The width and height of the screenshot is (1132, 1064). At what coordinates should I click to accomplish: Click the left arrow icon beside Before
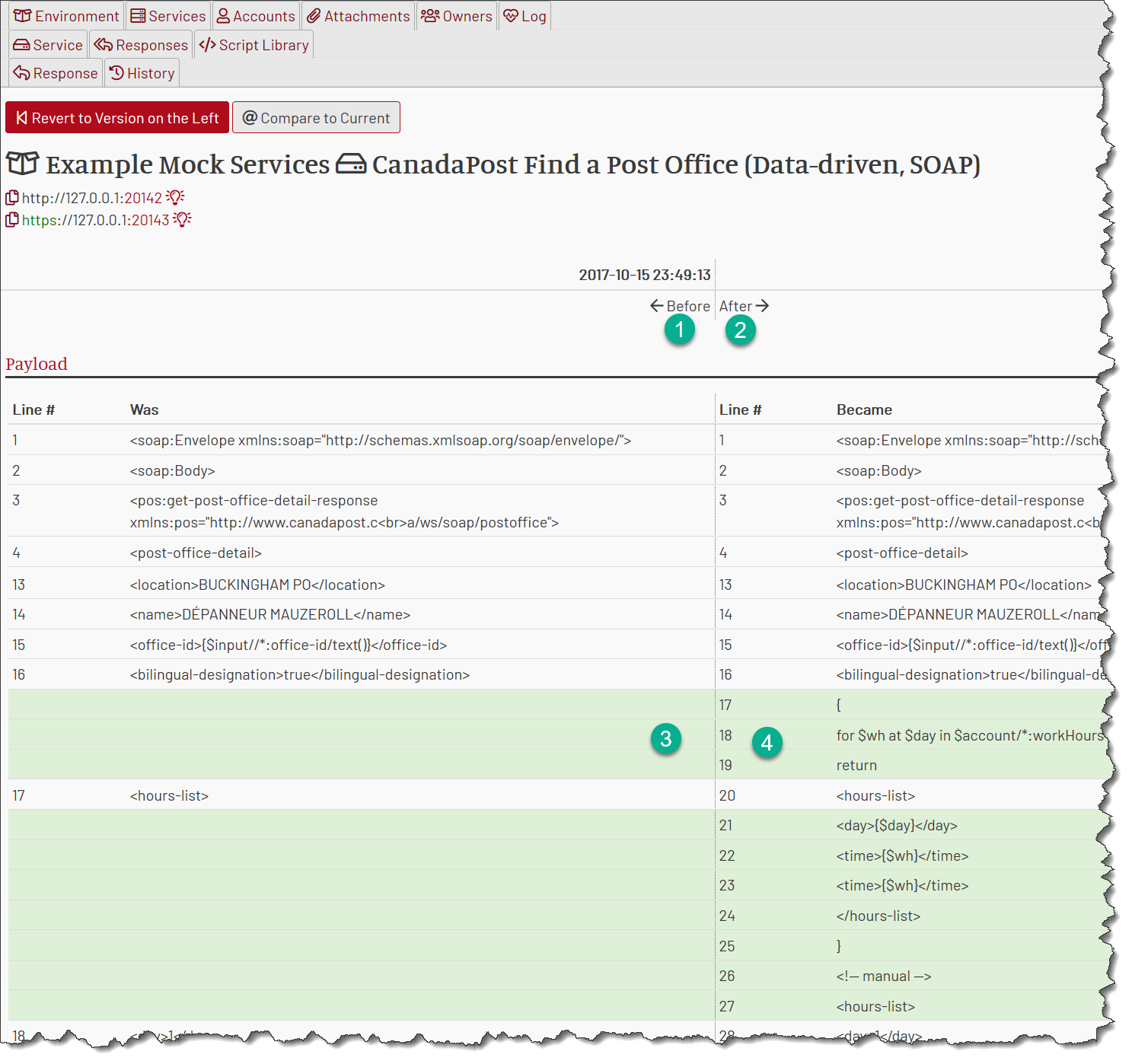pyautogui.click(x=657, y=306)
